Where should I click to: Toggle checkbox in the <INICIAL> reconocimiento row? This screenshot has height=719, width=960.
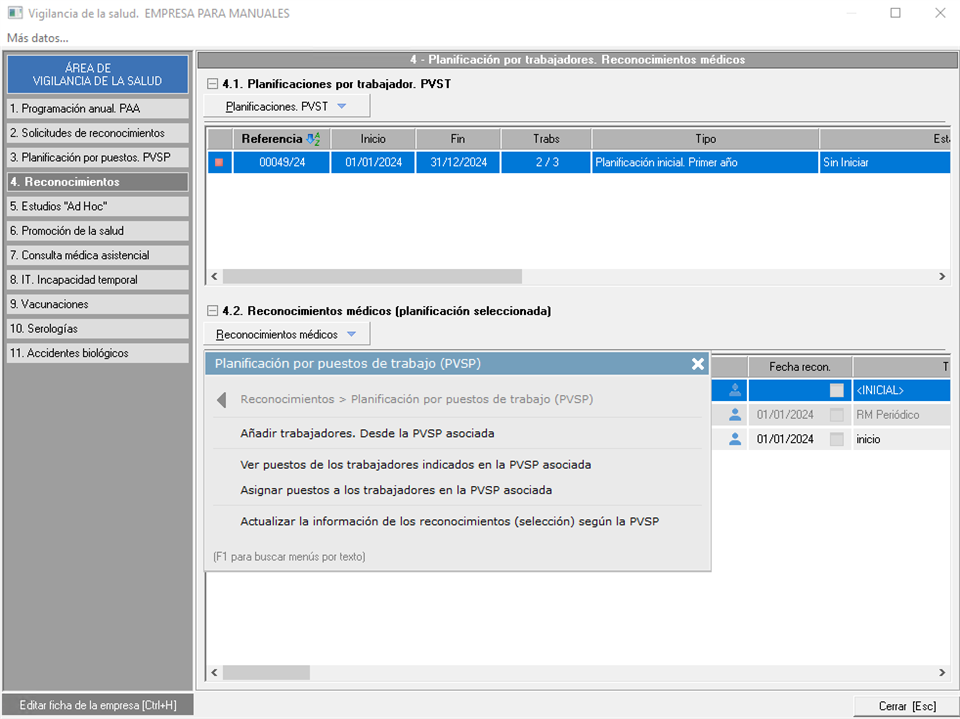coord(836,390)
